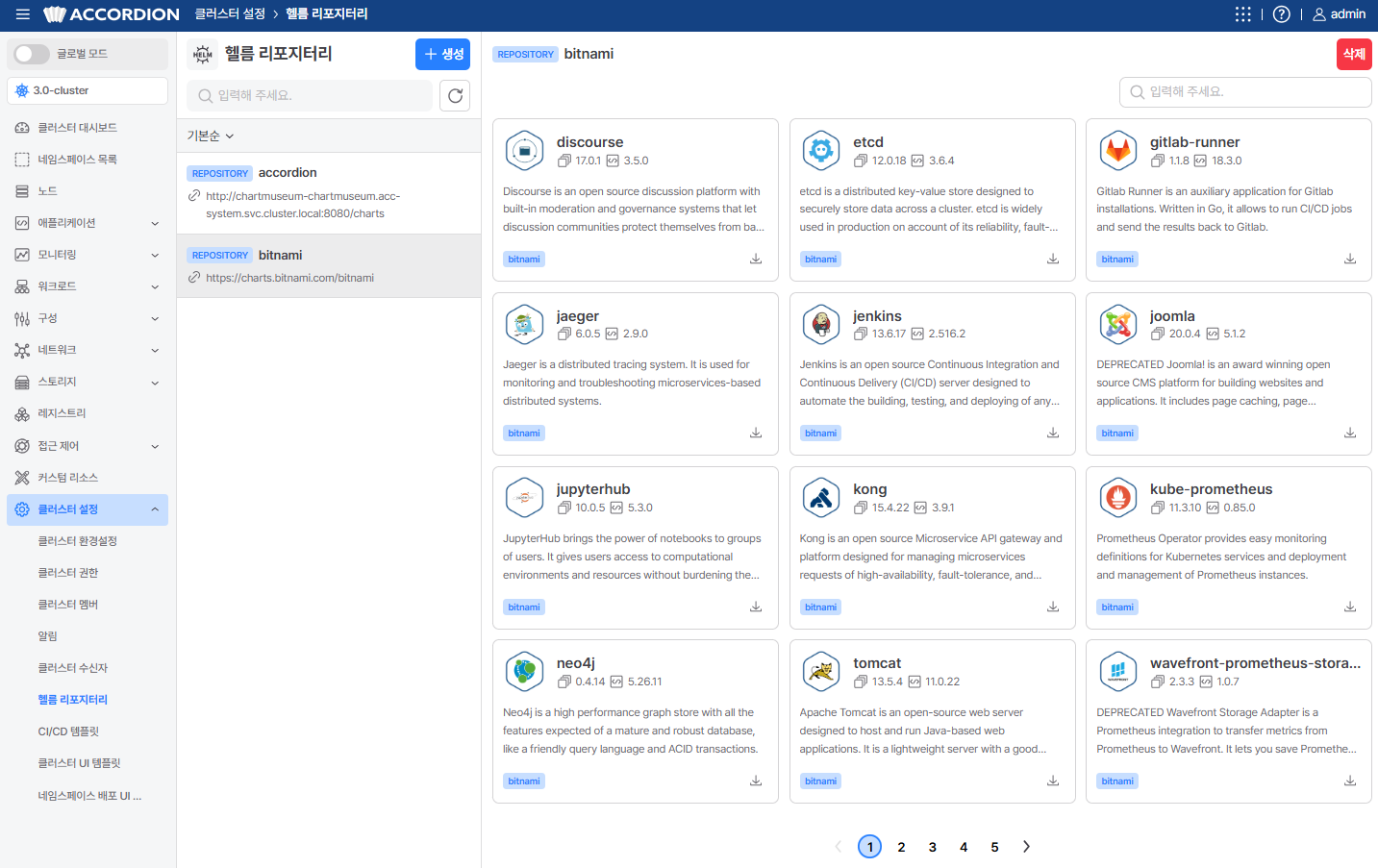Image resolution: width=1378 pixels, height=868 pixels.
Task: Open the help question mark icon
Action: [x=1282, y=14]
